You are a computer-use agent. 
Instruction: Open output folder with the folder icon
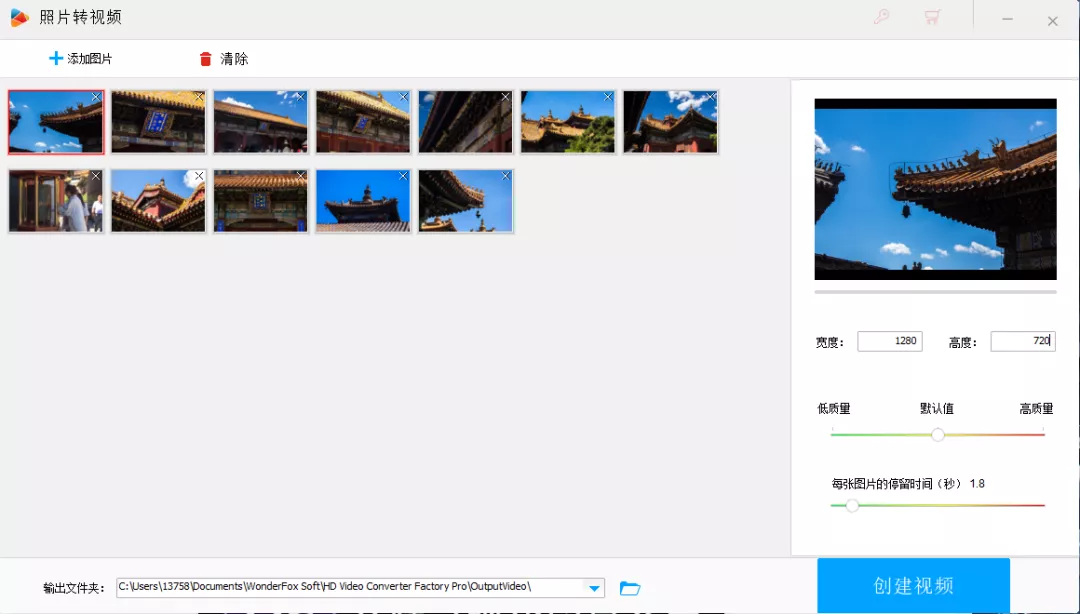(630, 588)
